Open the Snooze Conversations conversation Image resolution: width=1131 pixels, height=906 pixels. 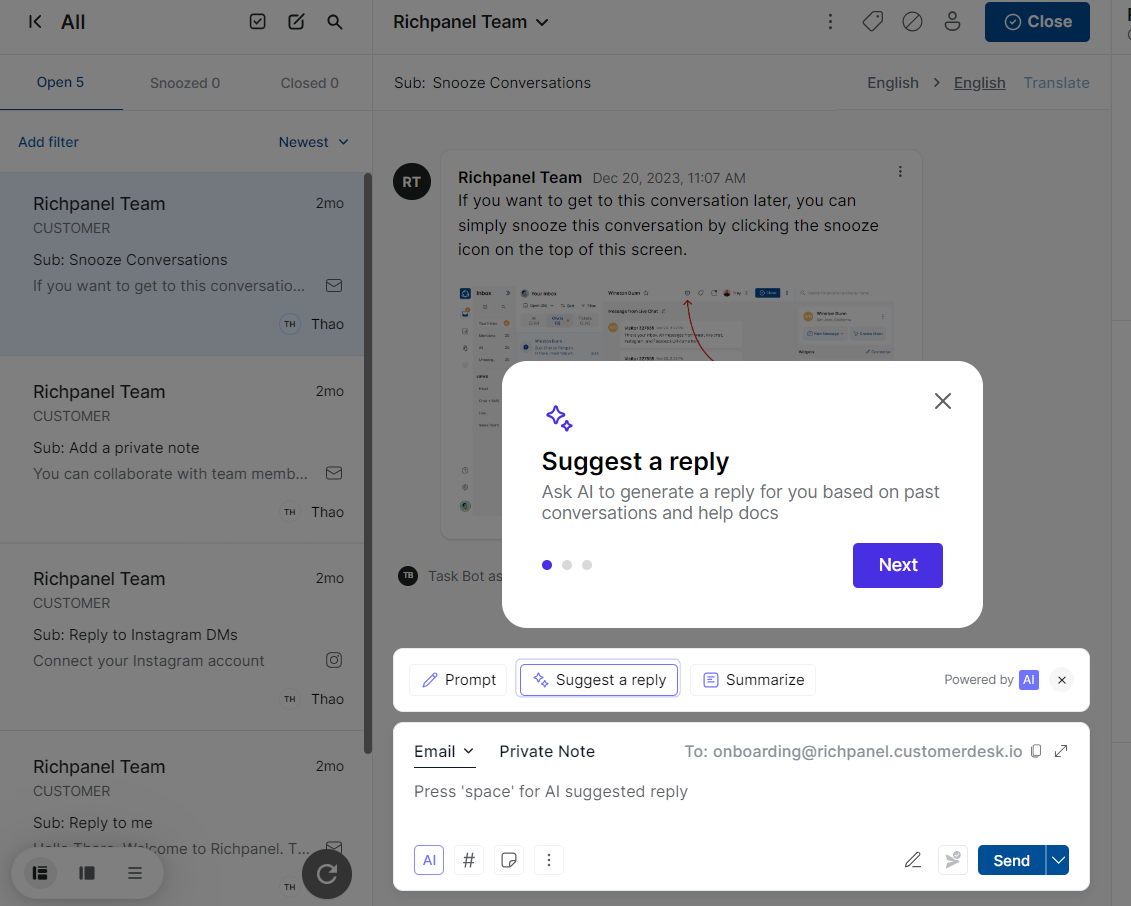click(x=182, y=264)
